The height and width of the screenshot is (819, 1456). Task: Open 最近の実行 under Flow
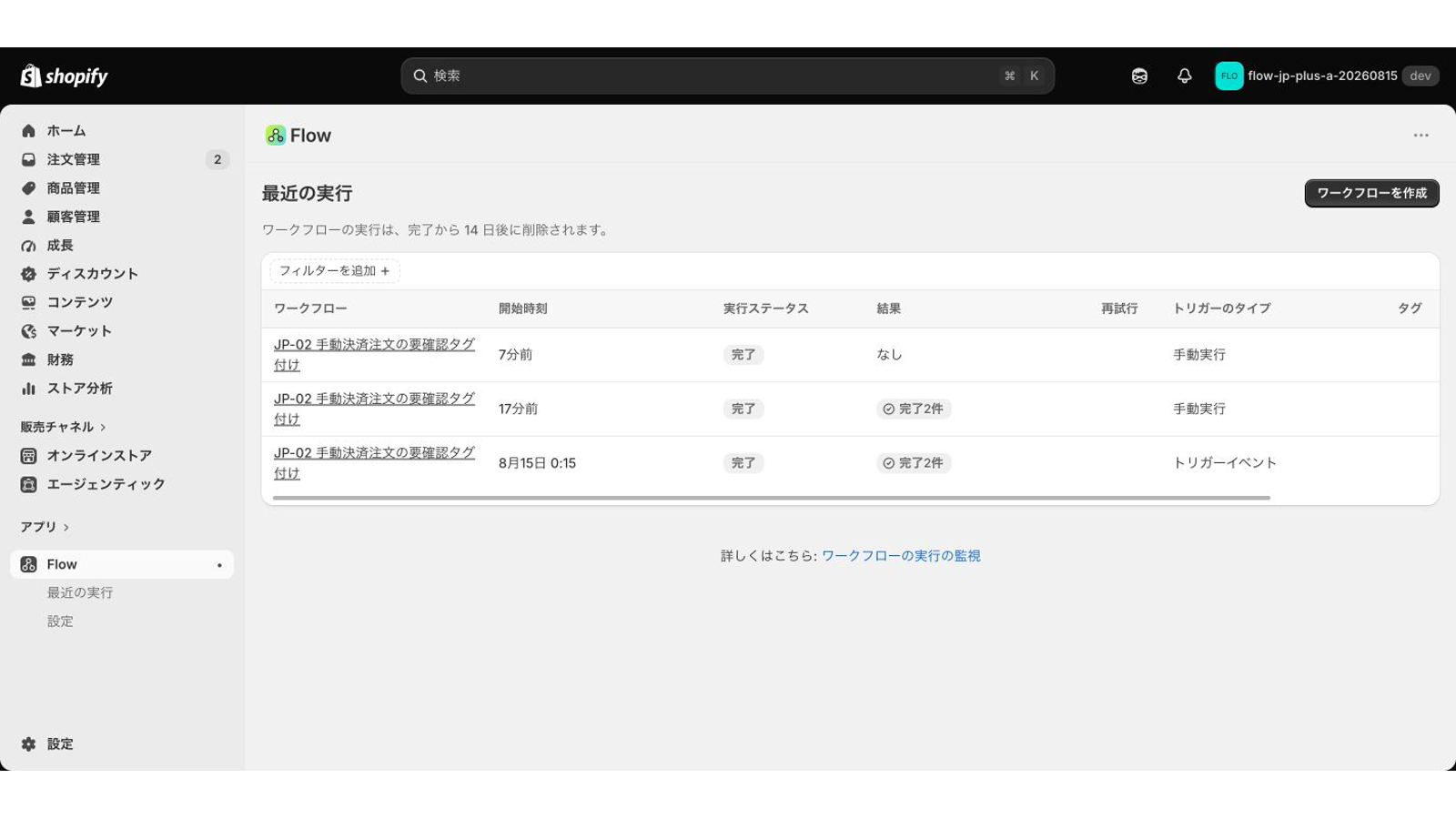[80, 592]
